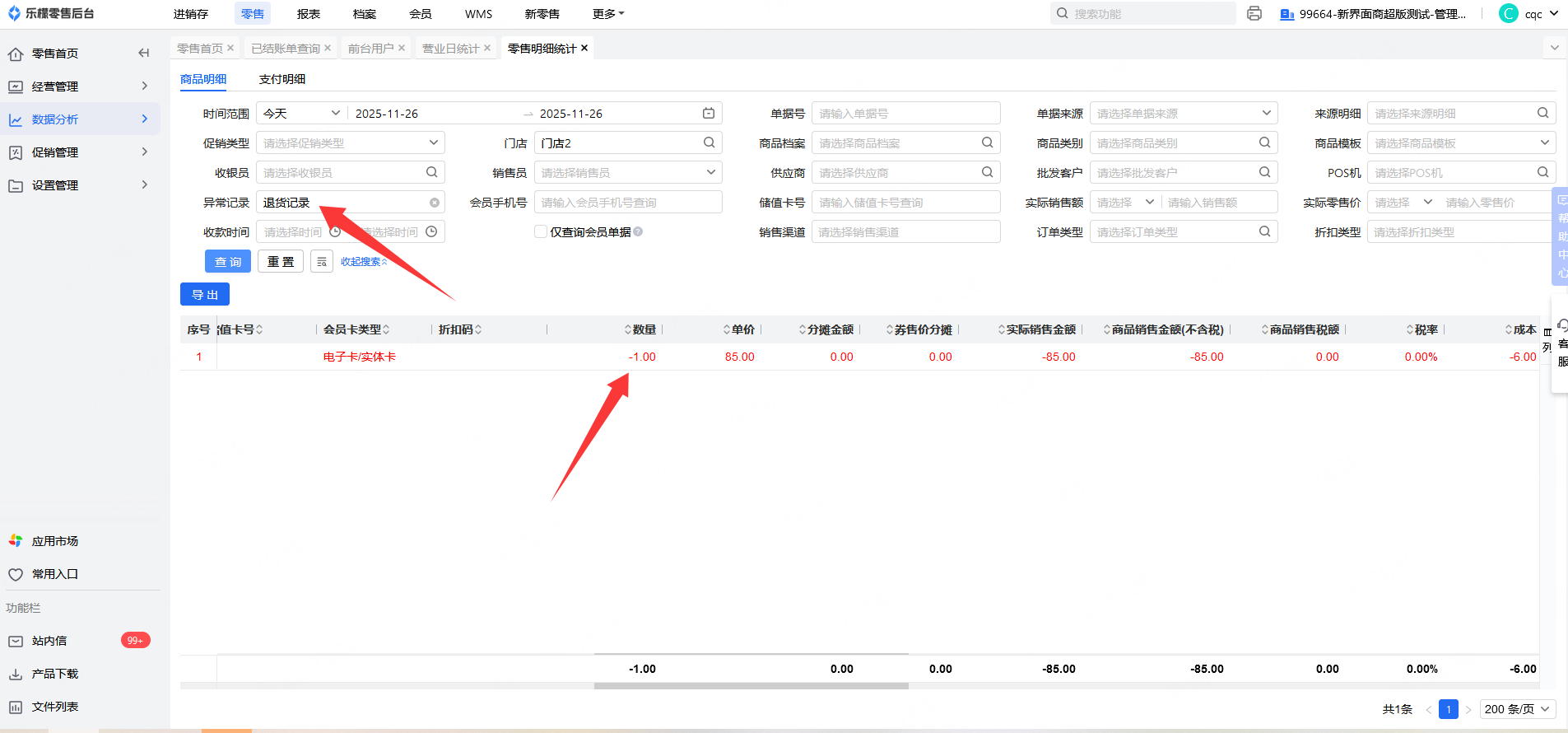The height and width of the screenshot is (733, 1568).
Task: Open the 200 条/页 page size dropdown
Action: tap(1517, 709)
